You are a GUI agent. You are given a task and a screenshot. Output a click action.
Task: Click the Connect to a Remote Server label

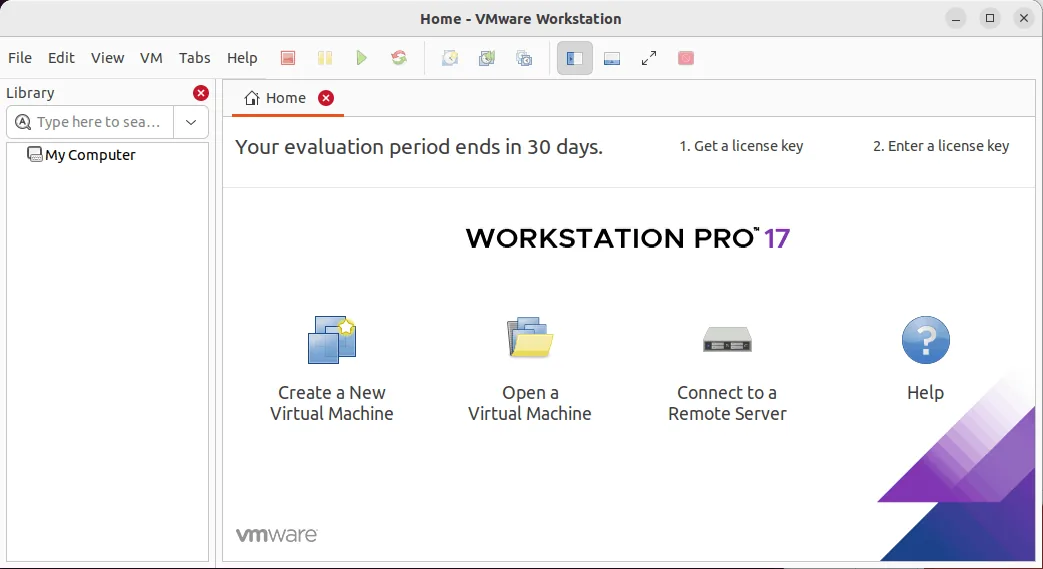[x=727, y=403]
